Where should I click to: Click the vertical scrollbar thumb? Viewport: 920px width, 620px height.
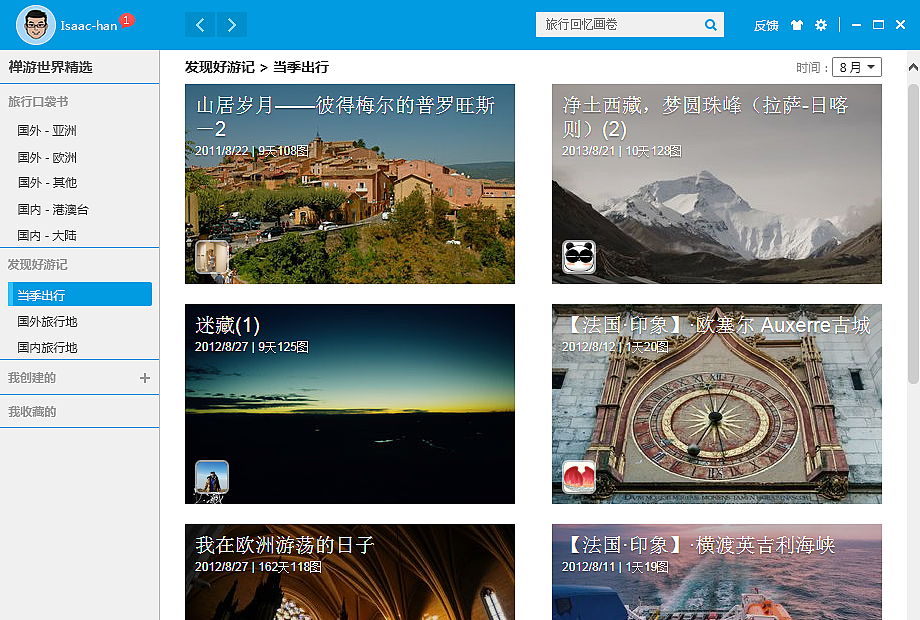pos(914,233)
